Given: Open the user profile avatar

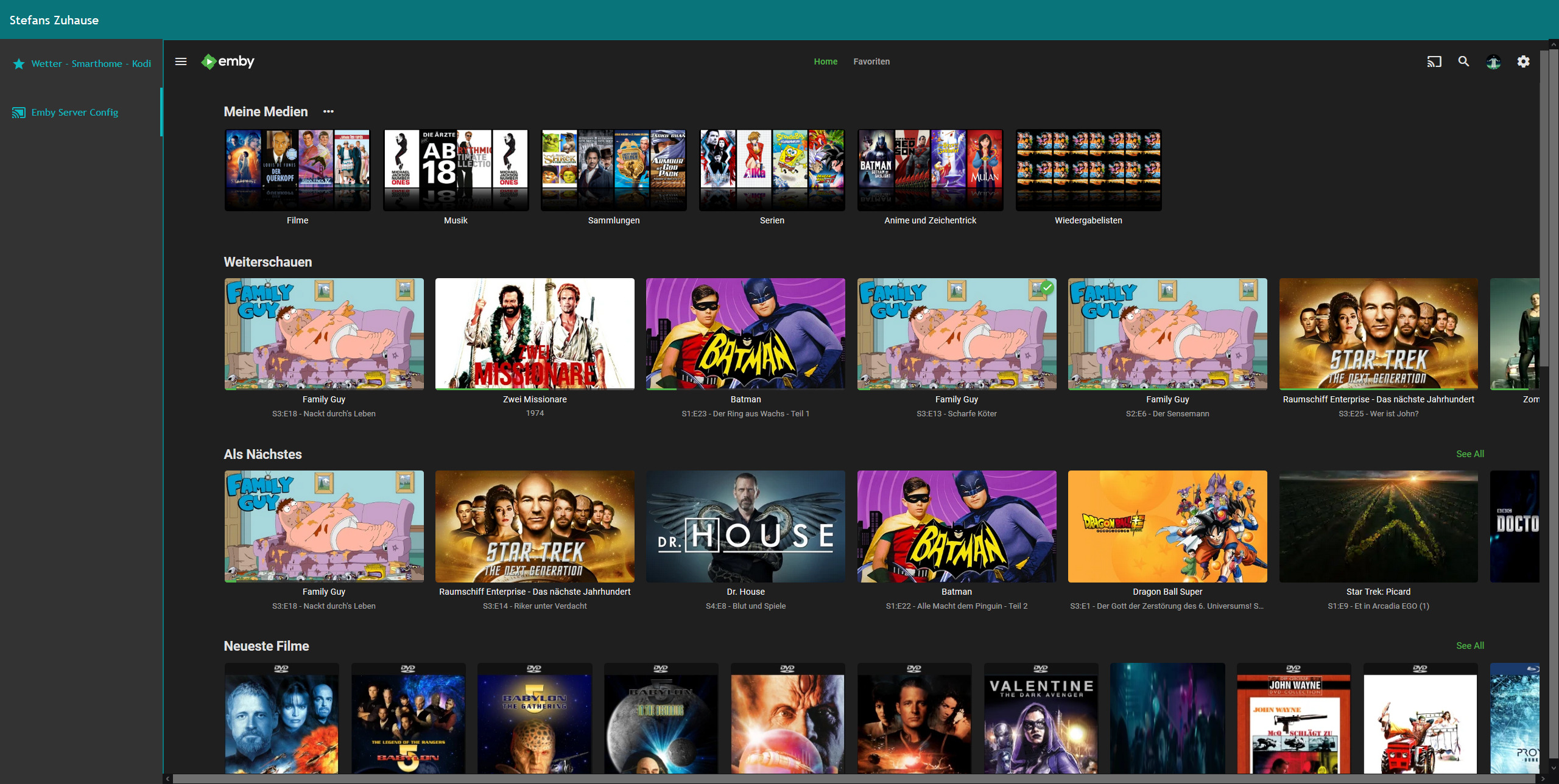Looking at the screenshot, I should (x=1493, y=61).
